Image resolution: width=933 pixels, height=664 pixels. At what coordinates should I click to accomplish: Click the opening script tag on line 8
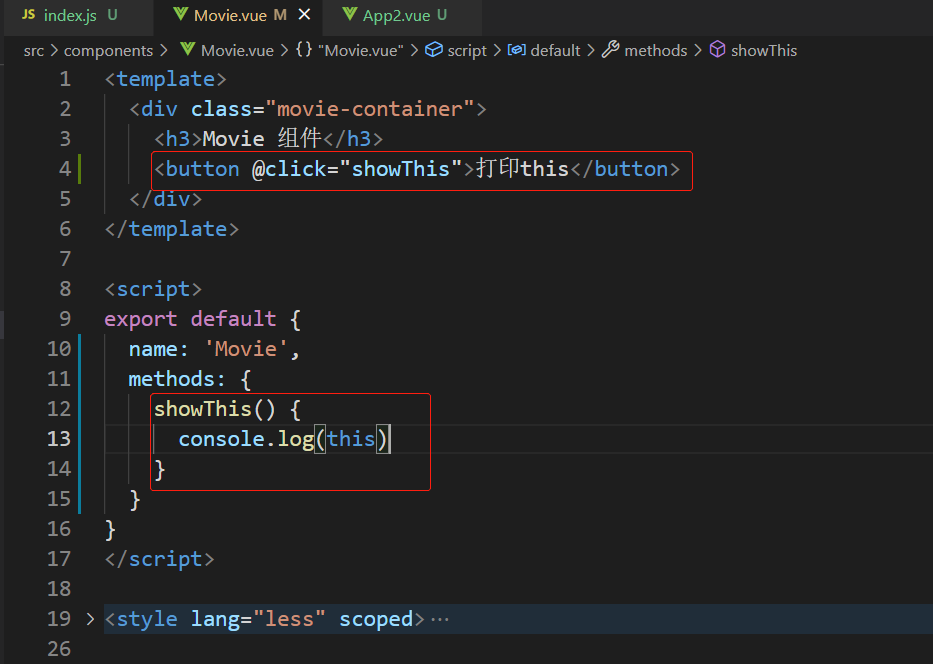point(153,290)
